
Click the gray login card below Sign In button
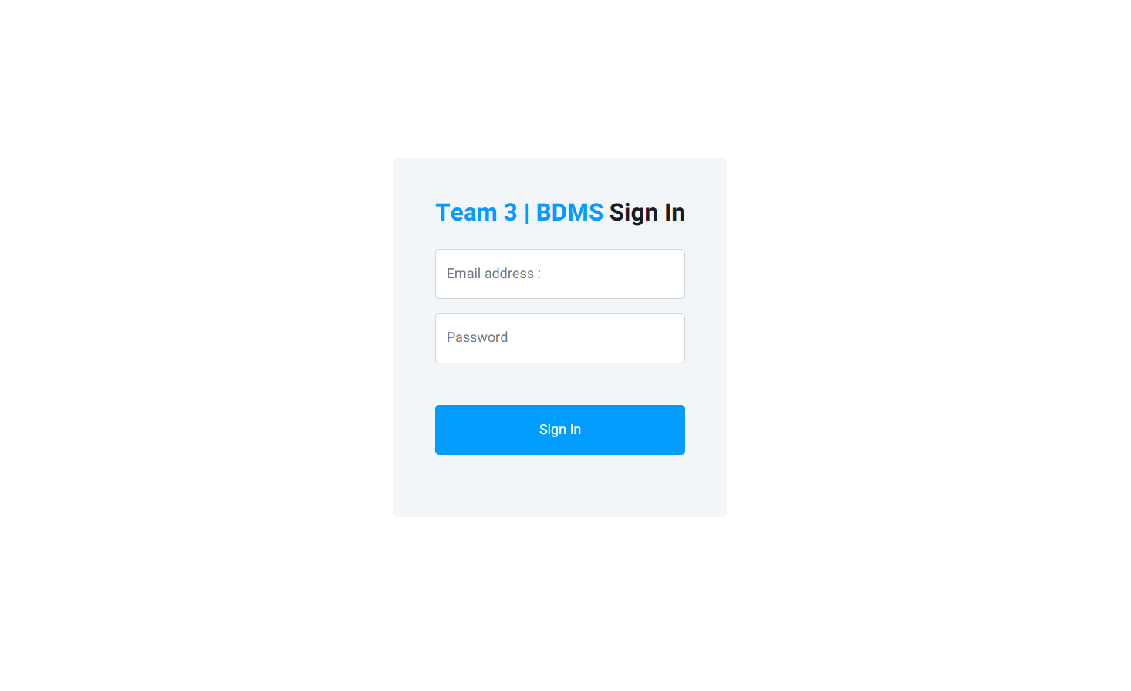pyautogui.click(x=559, y=485)
